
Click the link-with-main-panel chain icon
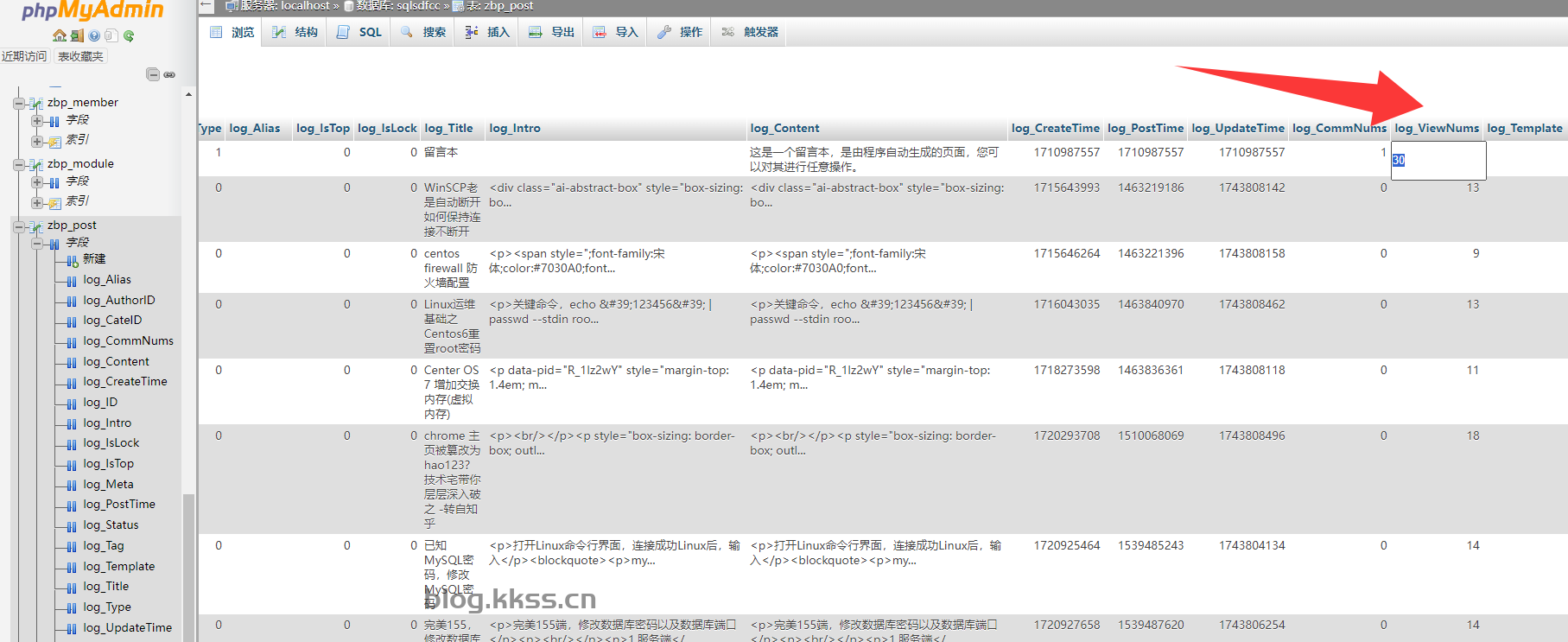point(169,74)
